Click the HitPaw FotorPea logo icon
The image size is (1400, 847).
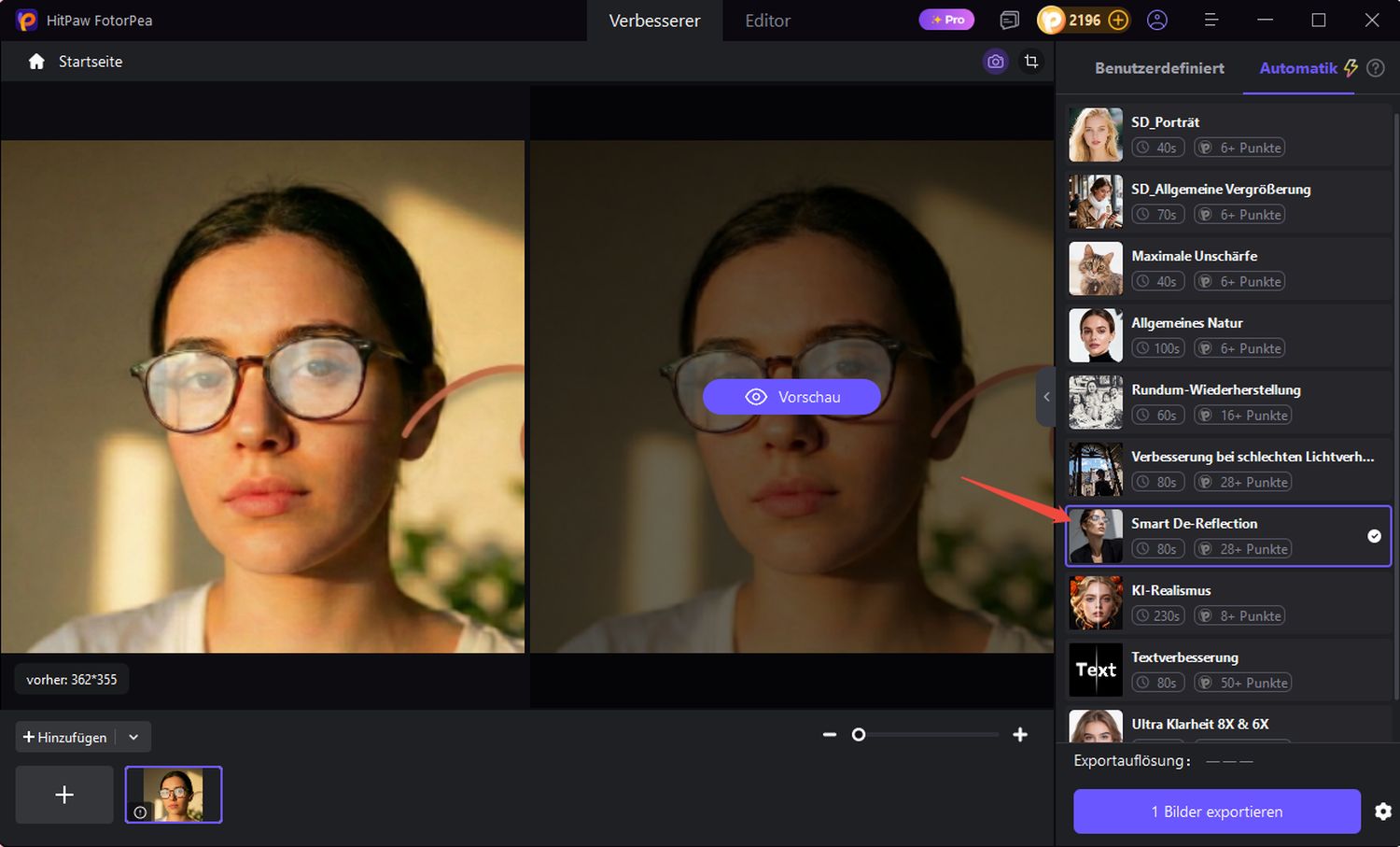coord(26,20)
